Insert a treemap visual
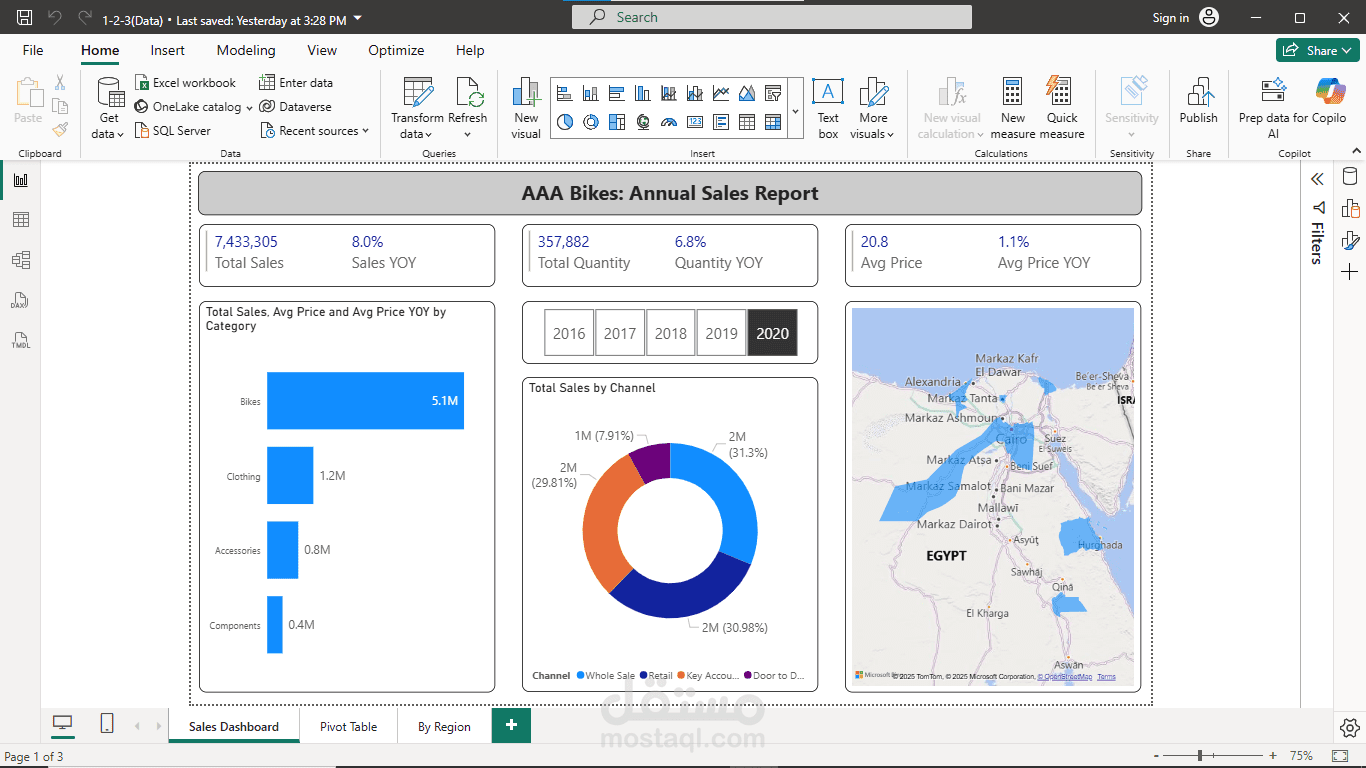The width and height of the screenshot is (1366, 768). tap(616, 122)
